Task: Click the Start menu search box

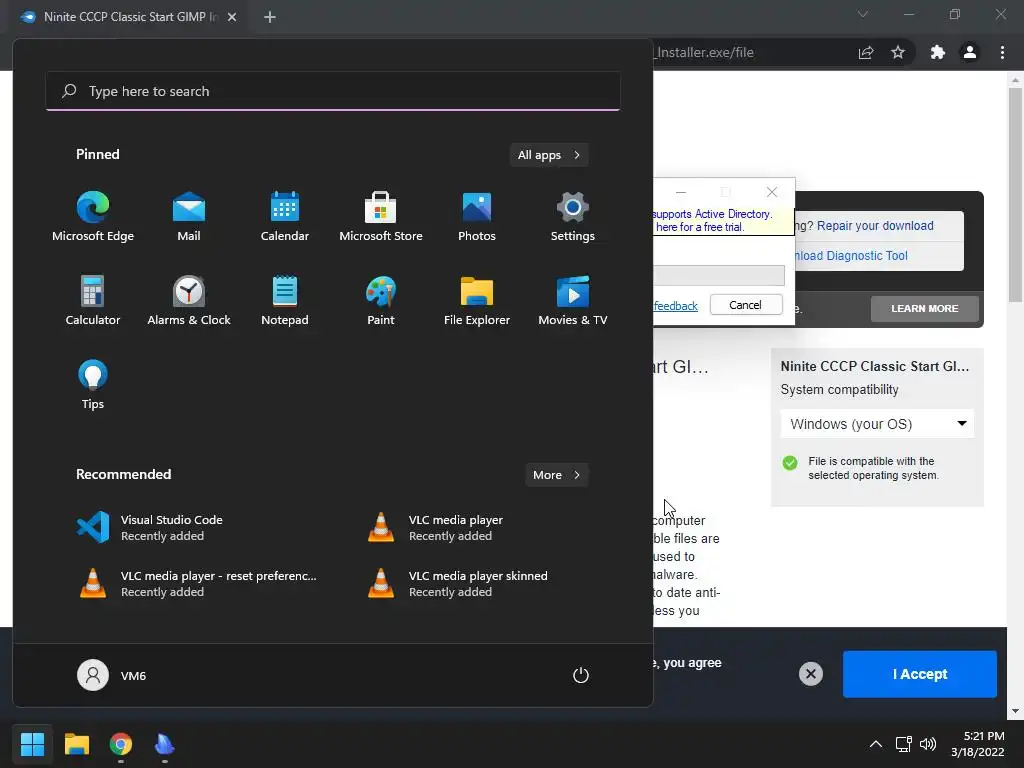Action: [x=333, y=91]
